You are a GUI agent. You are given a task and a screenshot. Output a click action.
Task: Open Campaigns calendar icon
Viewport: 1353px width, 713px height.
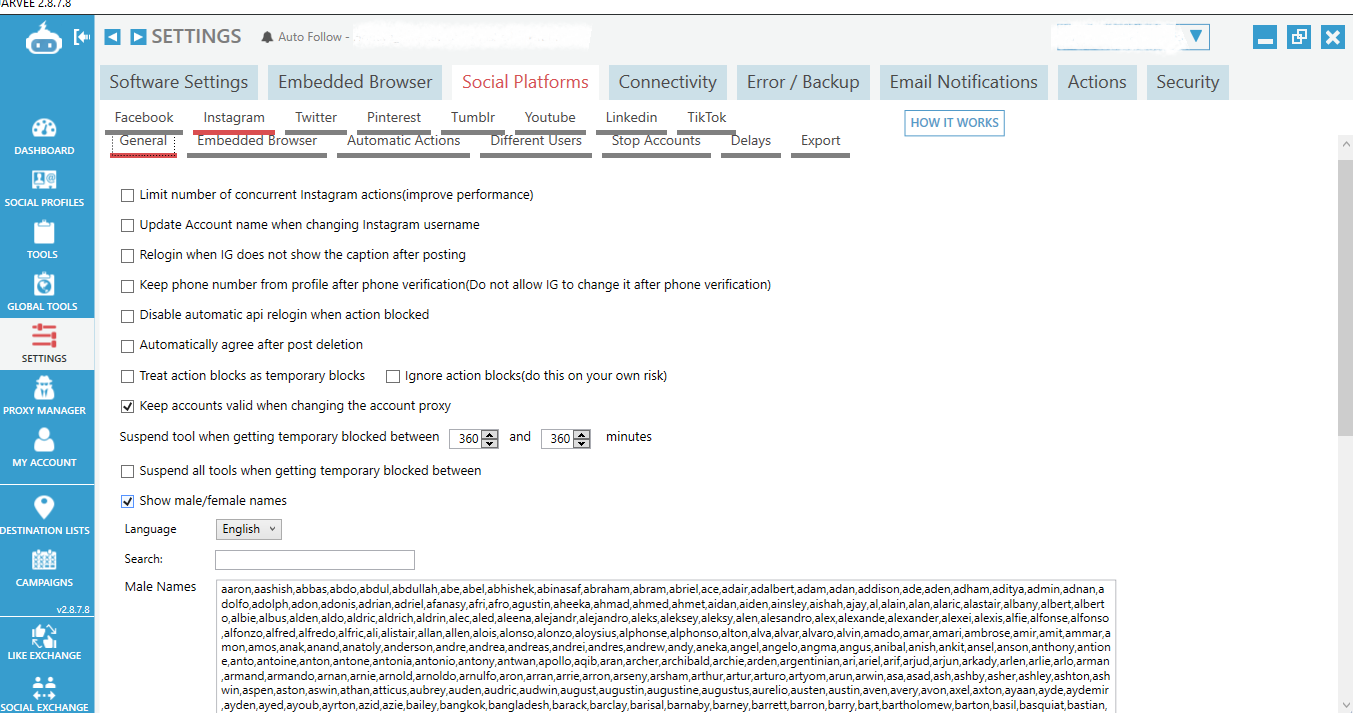(x=44, y=559)
